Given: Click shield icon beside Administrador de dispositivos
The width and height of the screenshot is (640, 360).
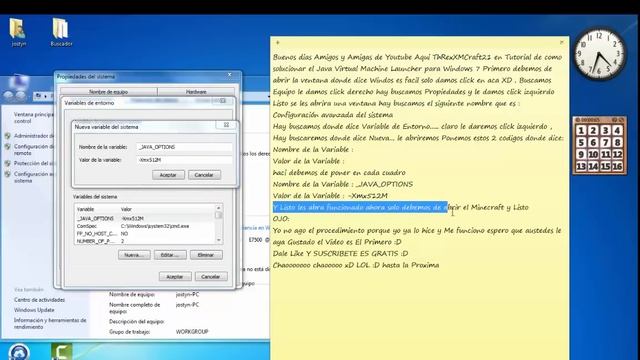Looking at the screenshot, I should coord(7,136).
